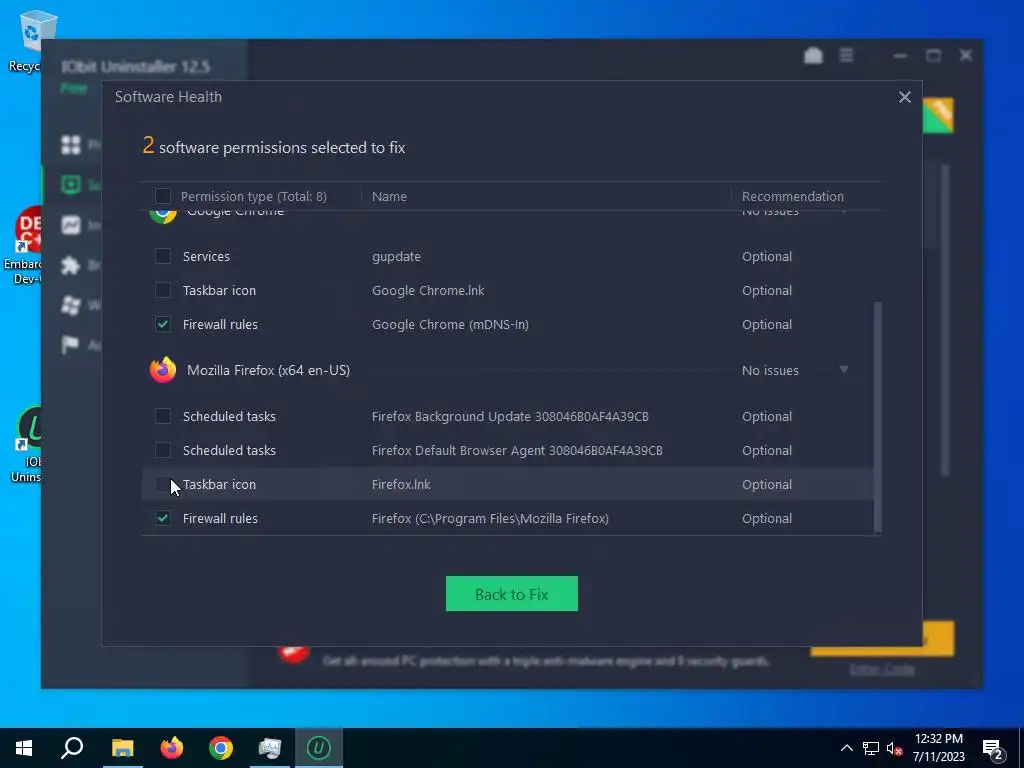Viewport: 1024px width, 768px height.
Task: Toggle the select-all permissions checkbox
Action: pyautogui.click(x=163, y=196)
